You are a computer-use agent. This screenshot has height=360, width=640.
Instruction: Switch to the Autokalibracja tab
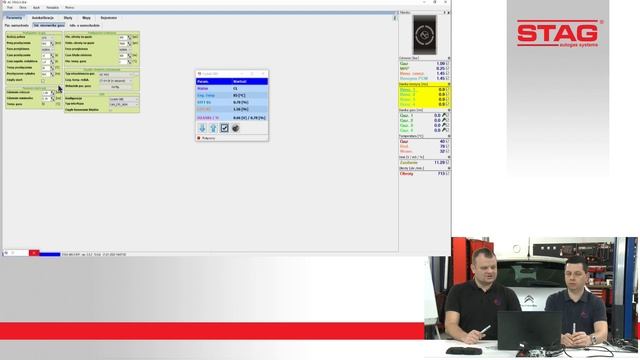43,18
